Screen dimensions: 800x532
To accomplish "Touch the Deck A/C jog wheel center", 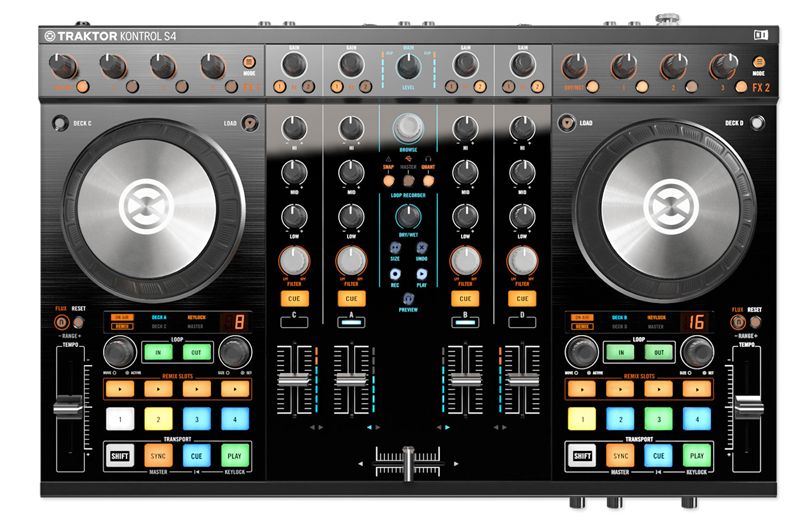I will click(x=146, y=207).
